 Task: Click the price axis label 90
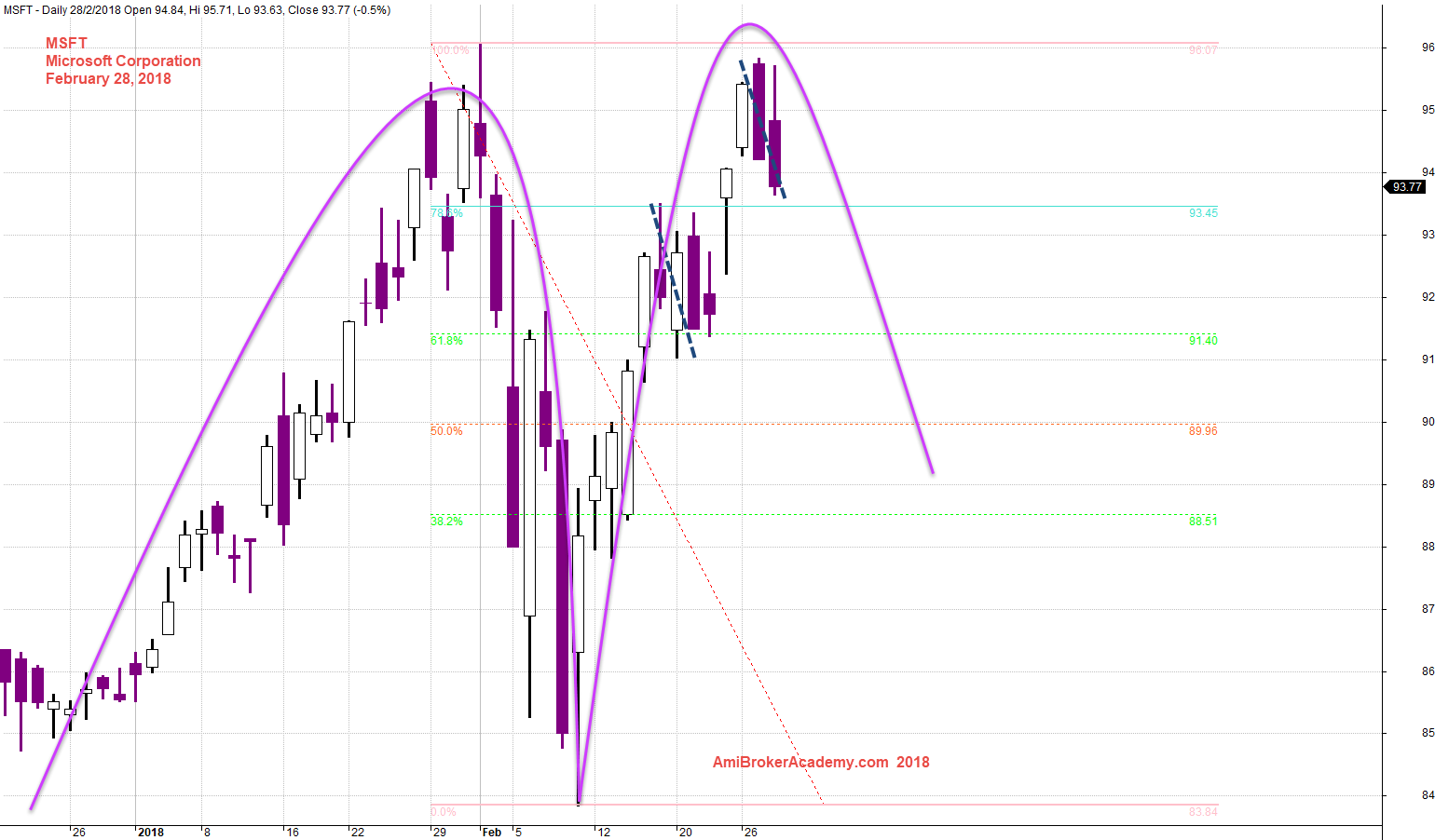(x=1428, y=422)
